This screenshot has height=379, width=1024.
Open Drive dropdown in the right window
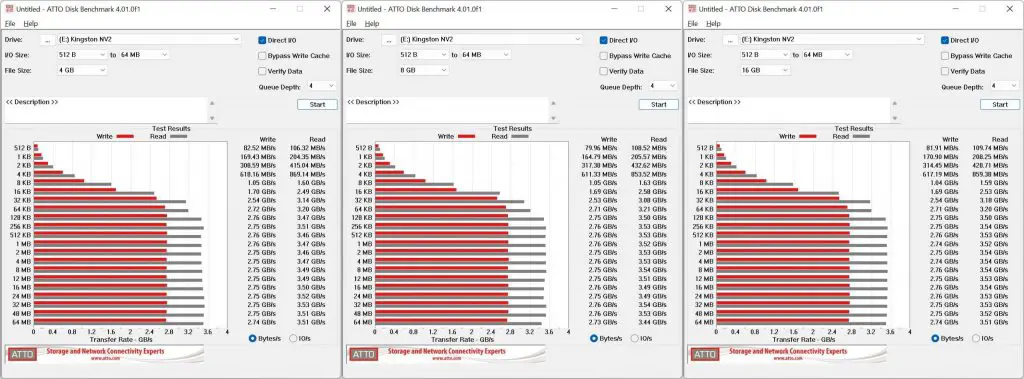pyautogui.click(x=831, y=40)
